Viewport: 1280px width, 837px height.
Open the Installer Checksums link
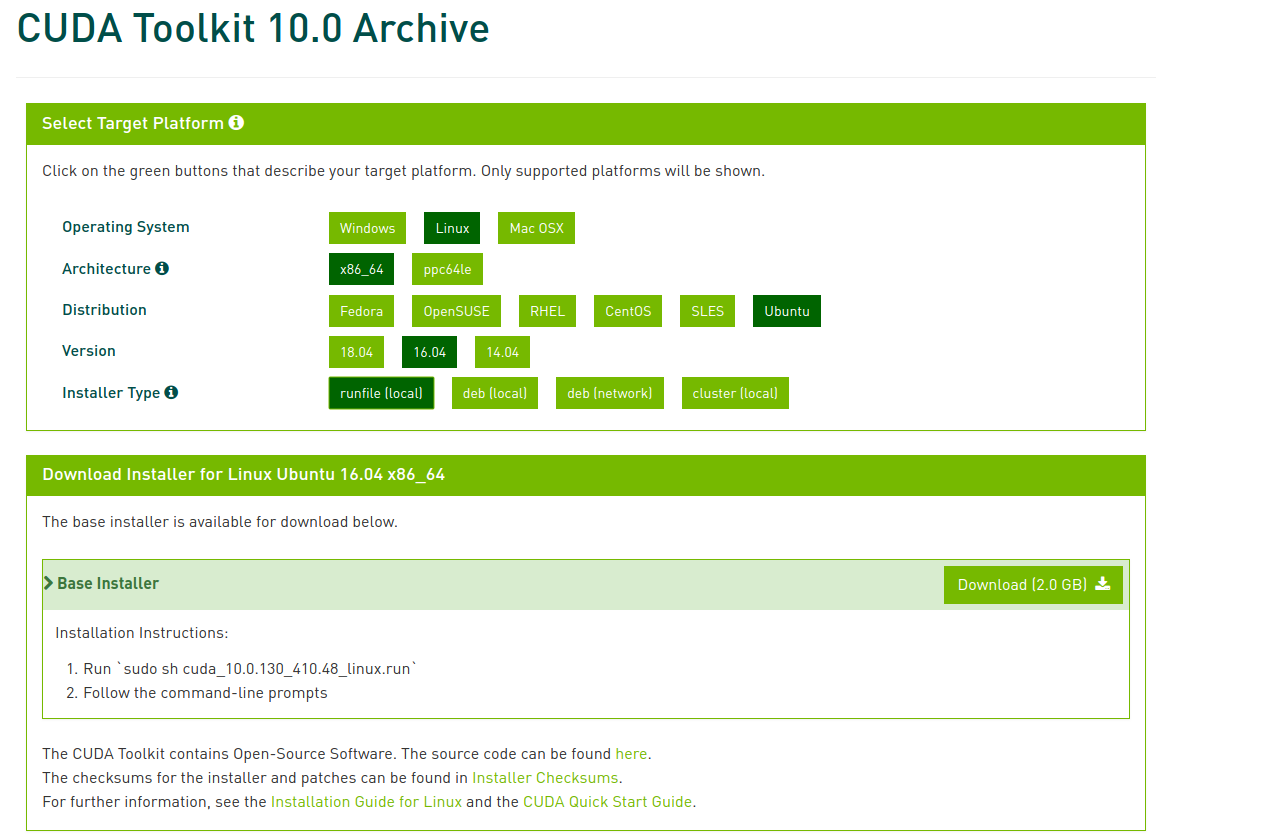pos(545,778)
